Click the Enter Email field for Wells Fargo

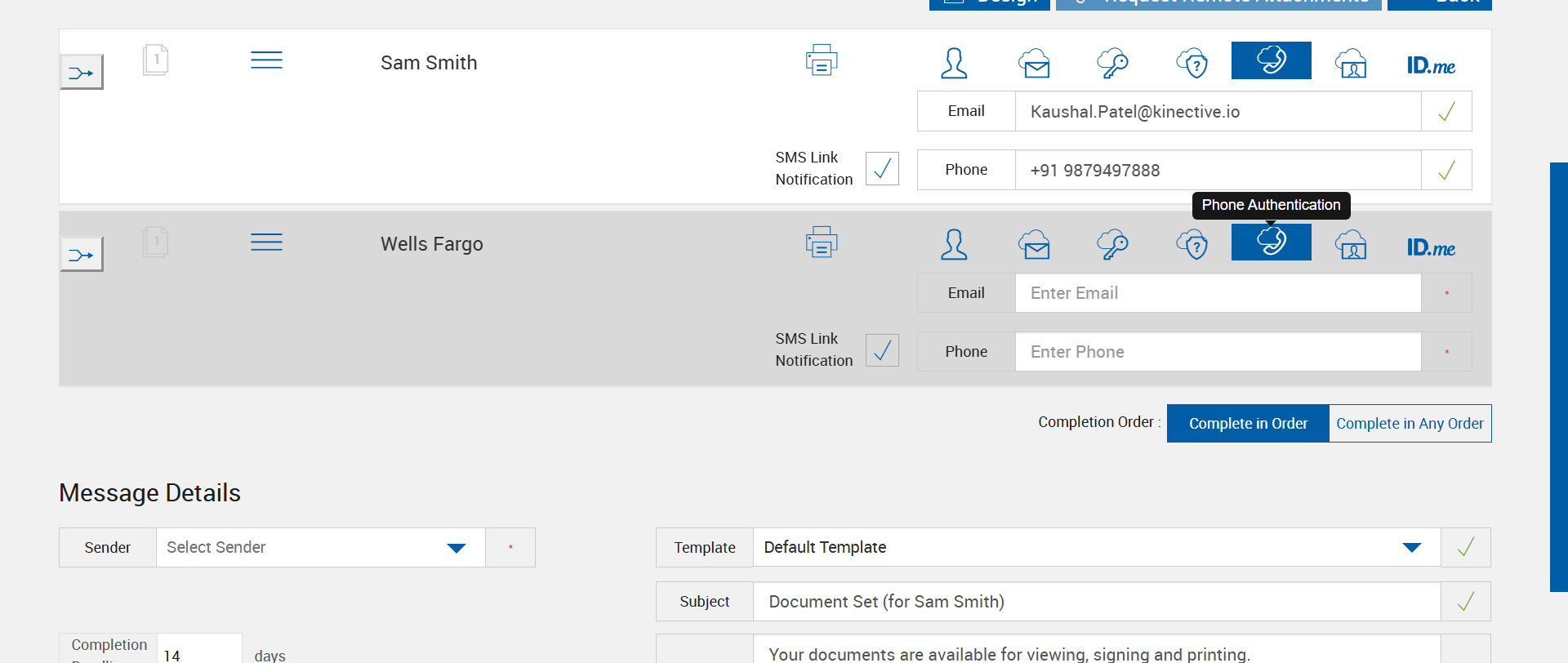click(1217, 293)
